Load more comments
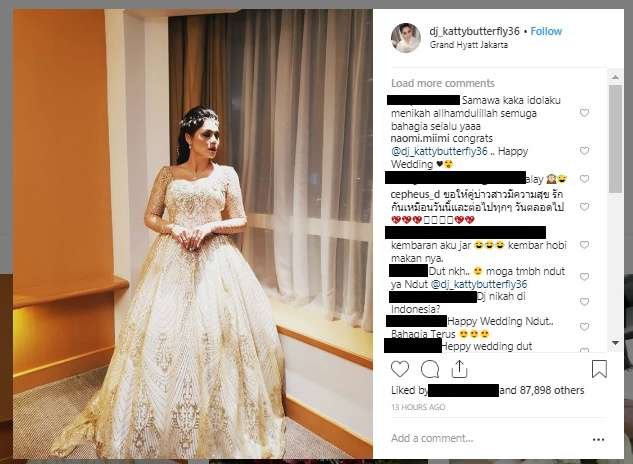Viewport: 633px width, 464px height. 442,83
